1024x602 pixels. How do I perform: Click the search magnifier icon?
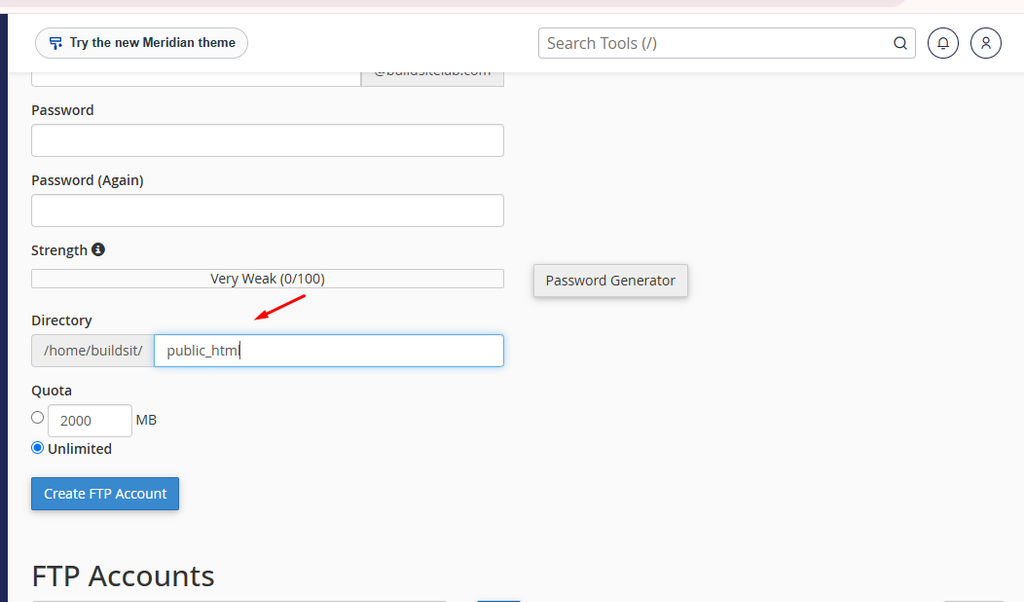coord(900,43)
